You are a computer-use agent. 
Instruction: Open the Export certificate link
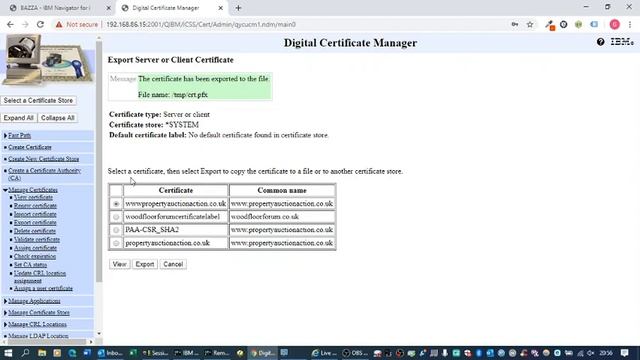click(x=35, y=223)
